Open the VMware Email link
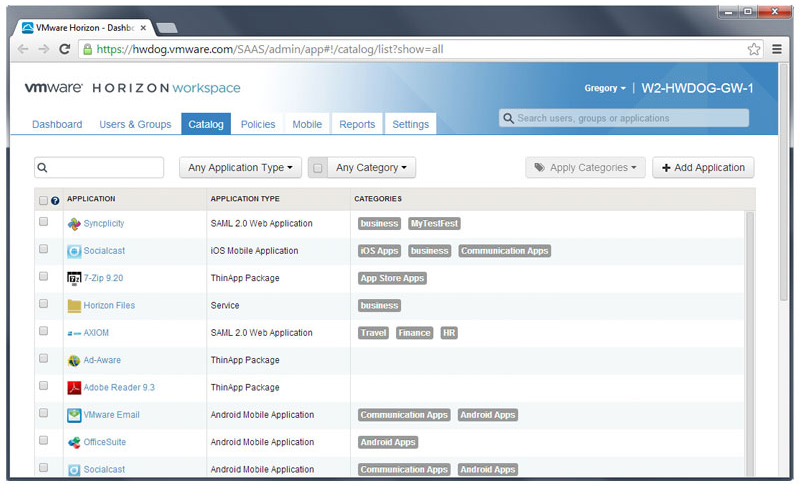 click(112, 415)
